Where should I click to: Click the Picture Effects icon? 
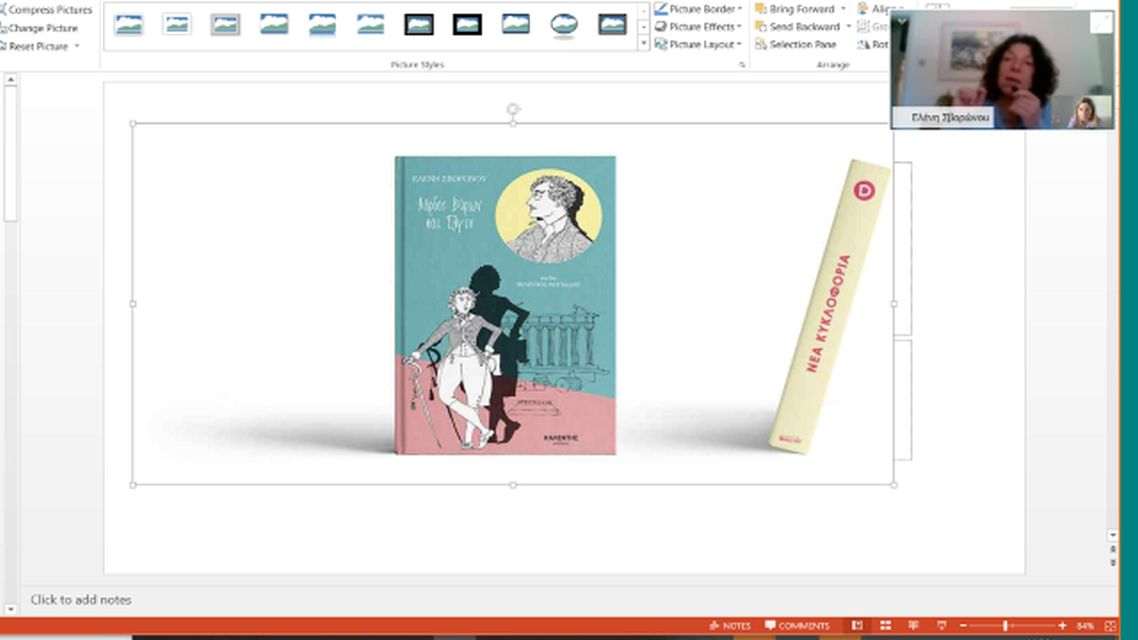[x=660, y=27]
